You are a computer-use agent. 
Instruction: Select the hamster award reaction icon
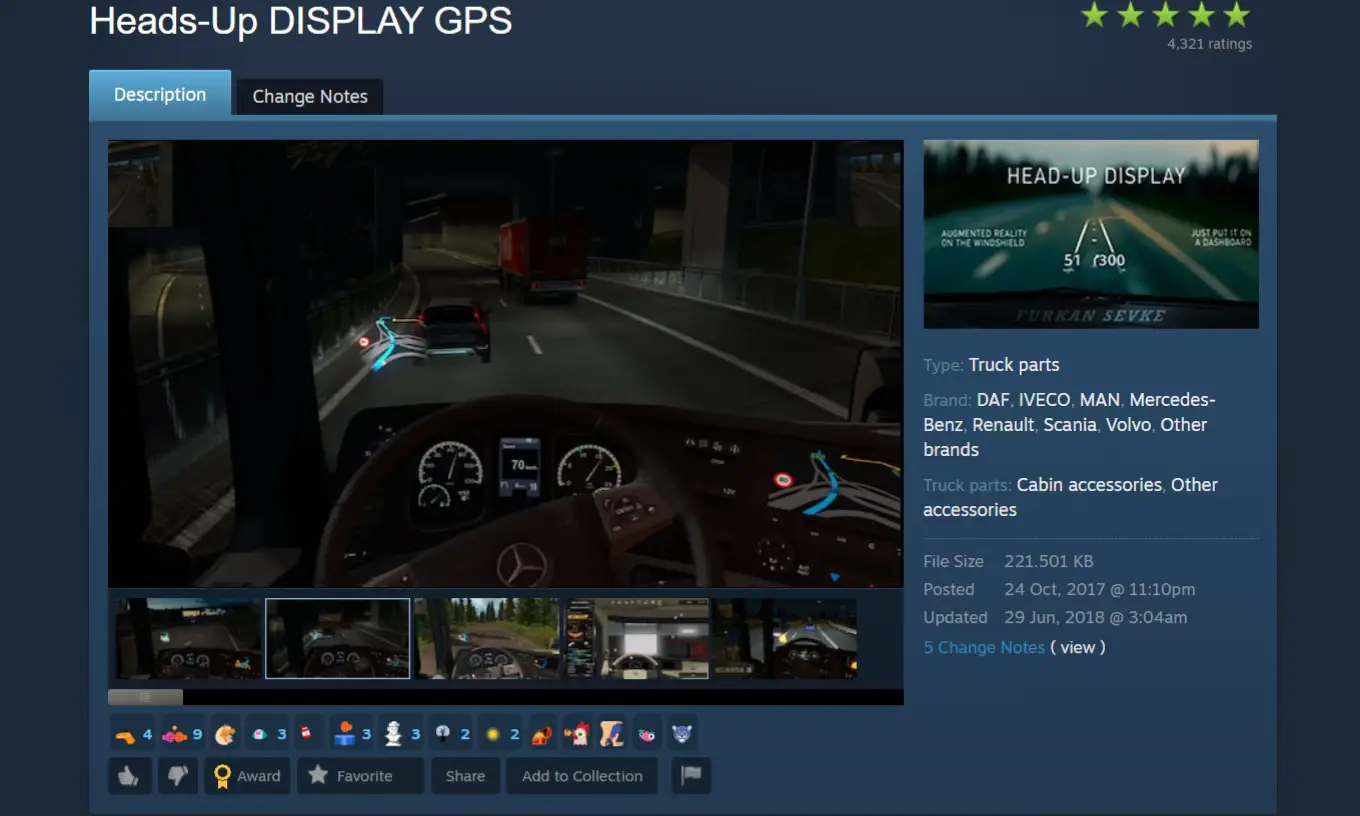[x=225, y=734]
